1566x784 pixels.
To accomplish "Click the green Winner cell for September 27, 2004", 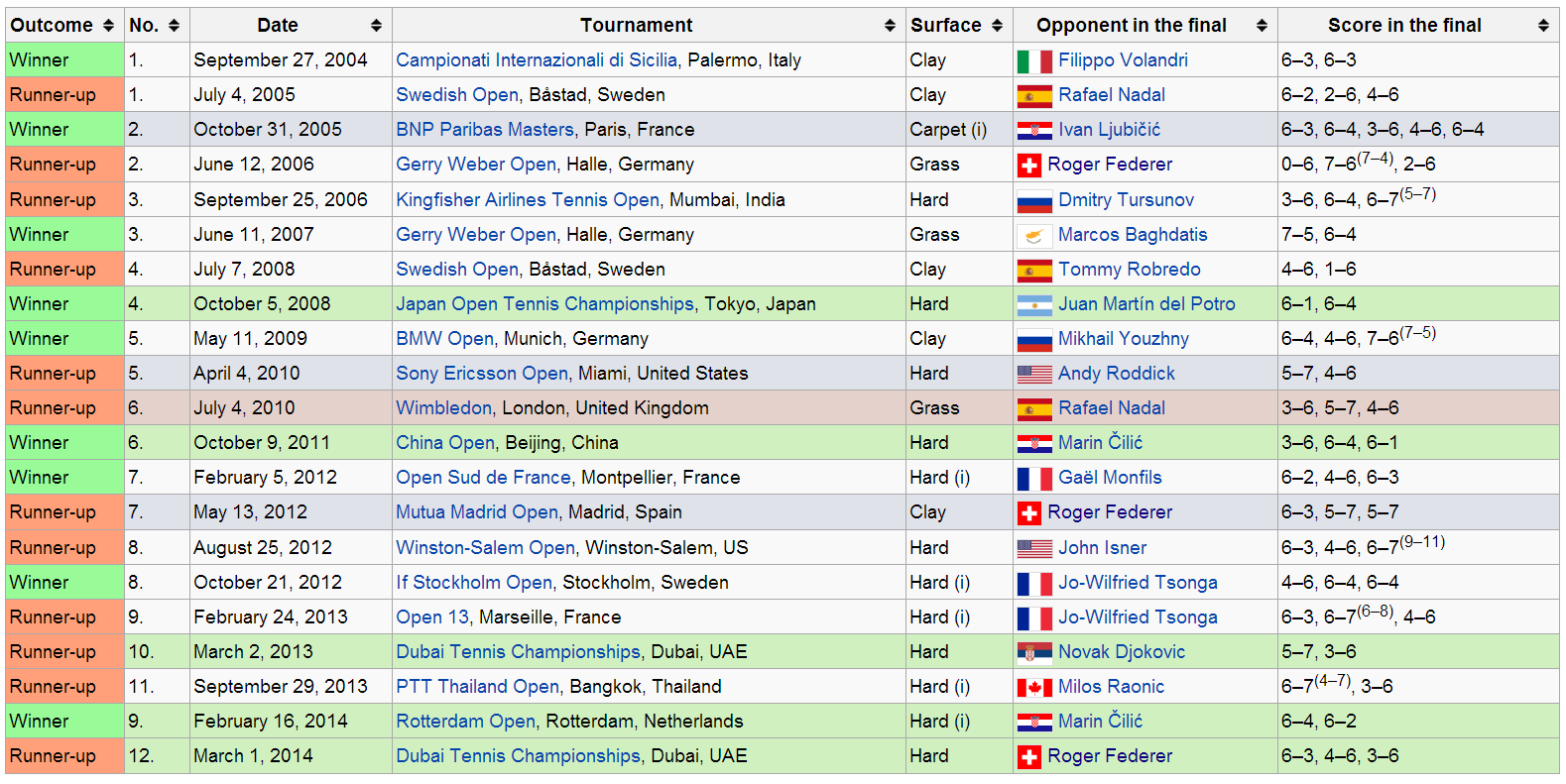I will (64, 60).
